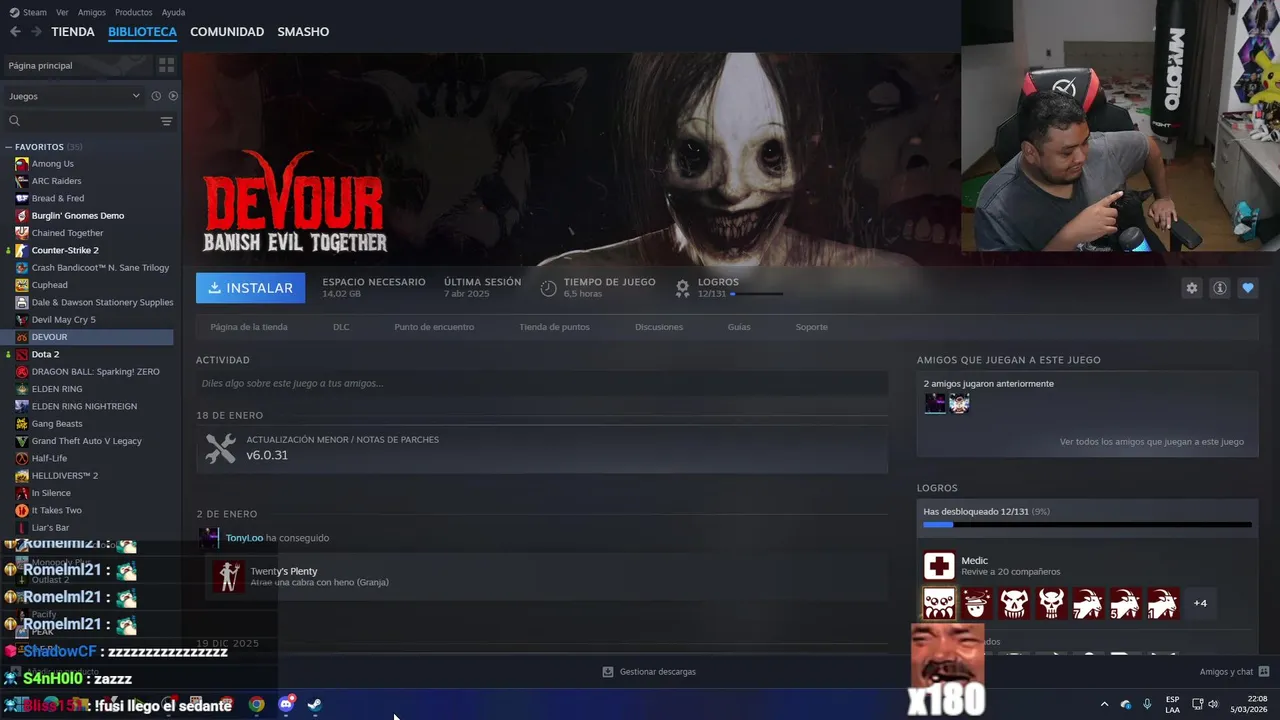Open the Juegos dropdown filter
The width and height of the screenshot is (1280, 720).
click(x=74, y=96)
